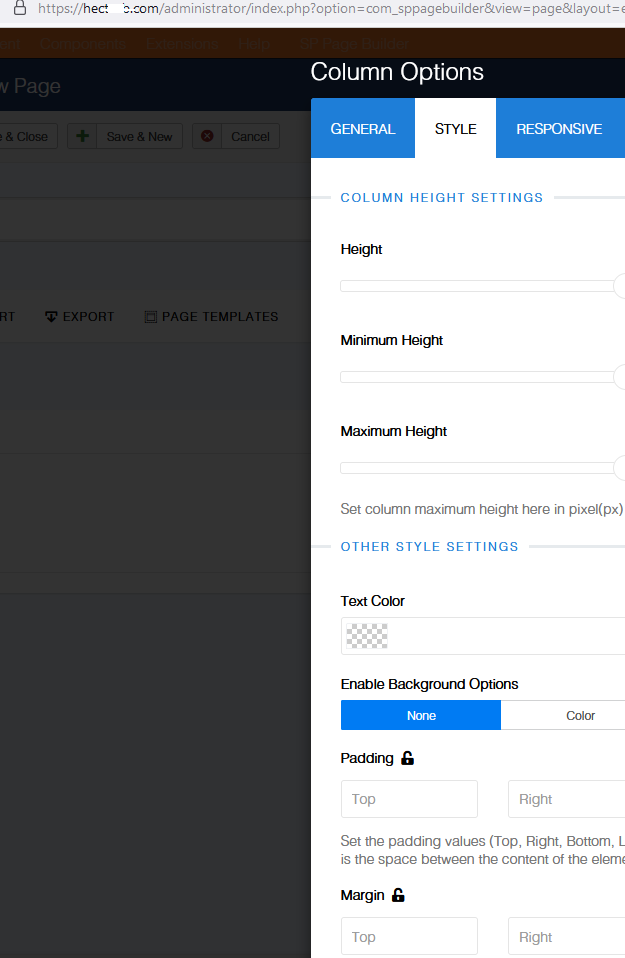Click the red cancel icon
The height and width of the screenshot is (958, 625).
pyautogui.click(x=207, y=136)
